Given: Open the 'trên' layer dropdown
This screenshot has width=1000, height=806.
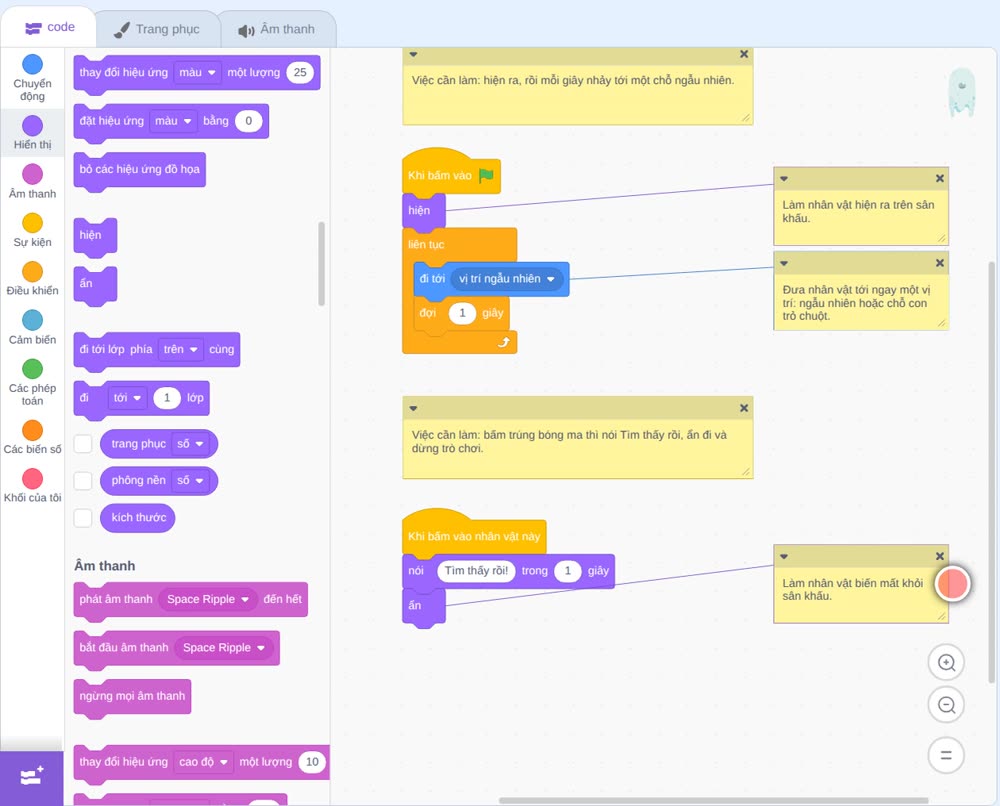Looking at the screenshot, I should (180, 349).
